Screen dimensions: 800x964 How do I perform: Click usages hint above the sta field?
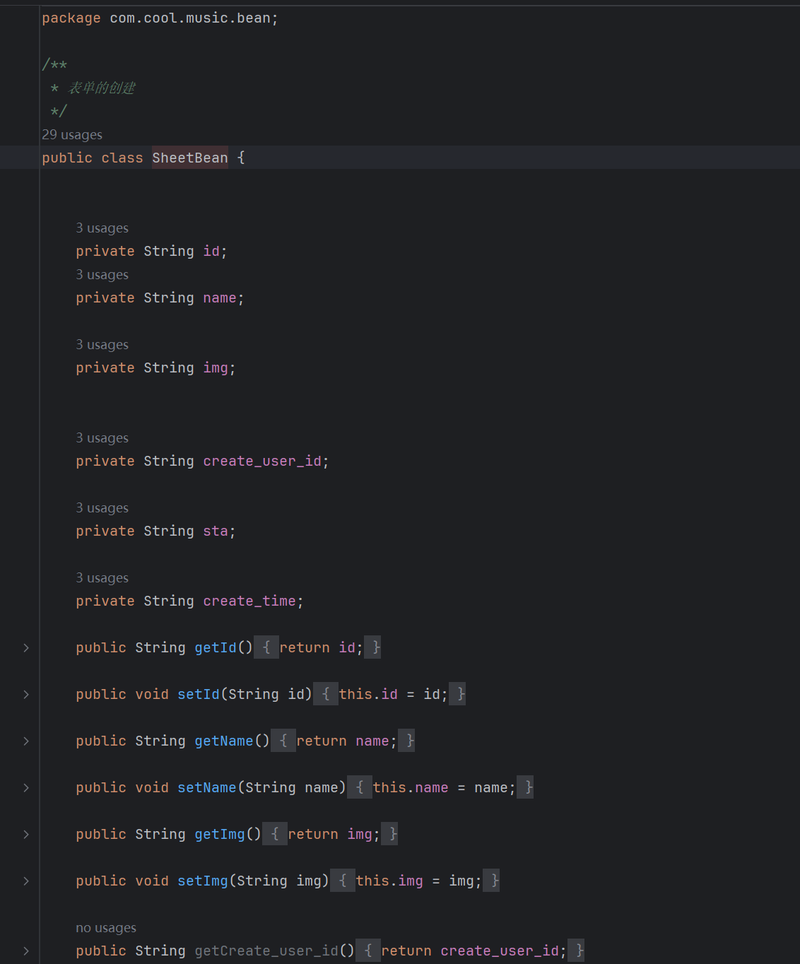point(102,508)
